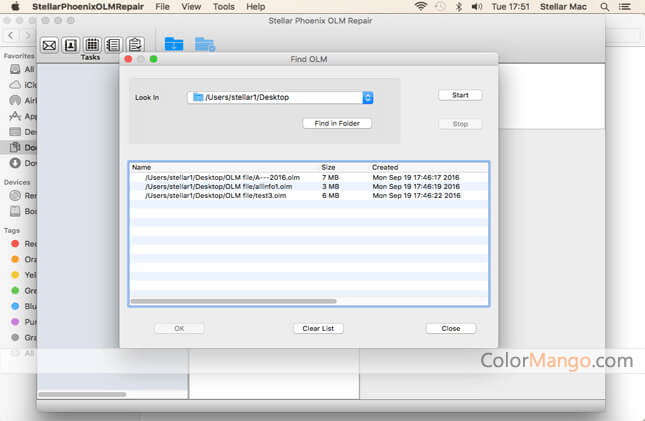This screenshot has height=421, width=645.
Task: Click the Start button
Action: (460, 95)
